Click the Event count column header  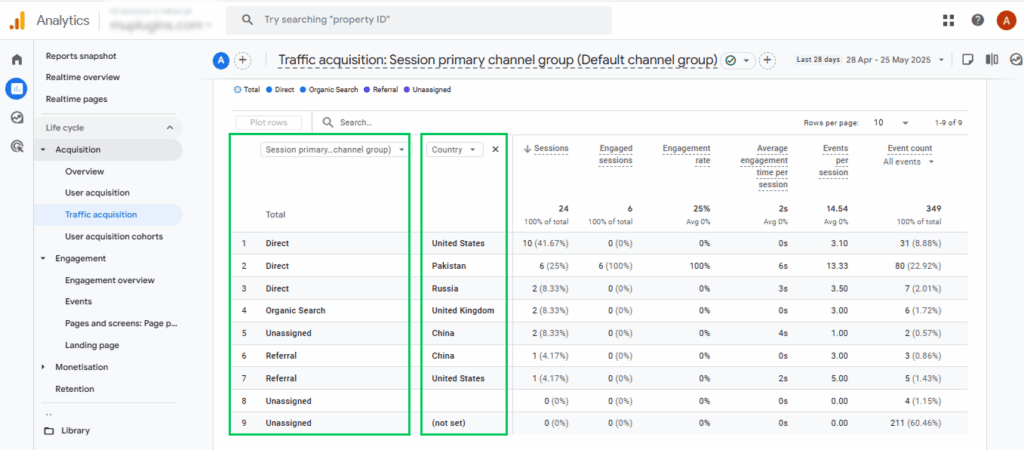pos(910,148)
